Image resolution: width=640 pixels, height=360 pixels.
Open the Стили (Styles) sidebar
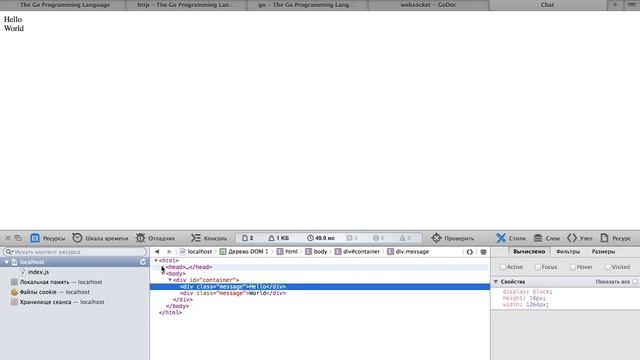511,238
